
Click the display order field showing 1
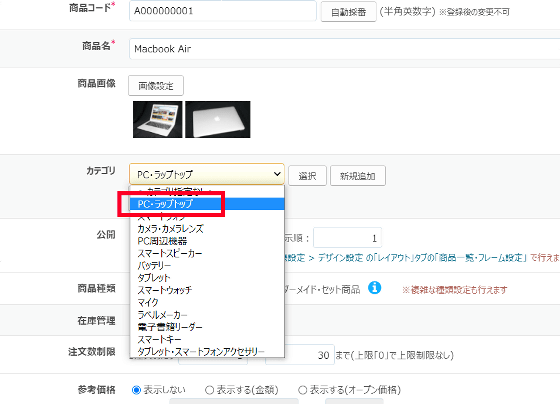(x=348, y=238)
